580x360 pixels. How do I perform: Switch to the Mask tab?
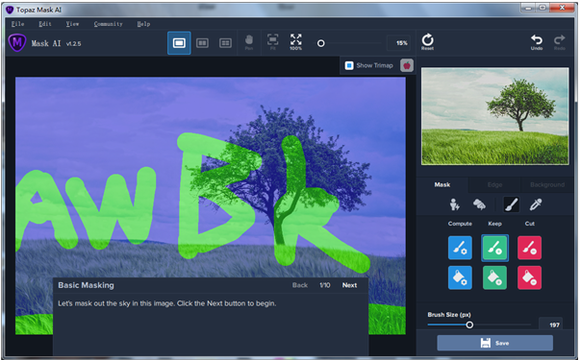(x=442, y=185)
